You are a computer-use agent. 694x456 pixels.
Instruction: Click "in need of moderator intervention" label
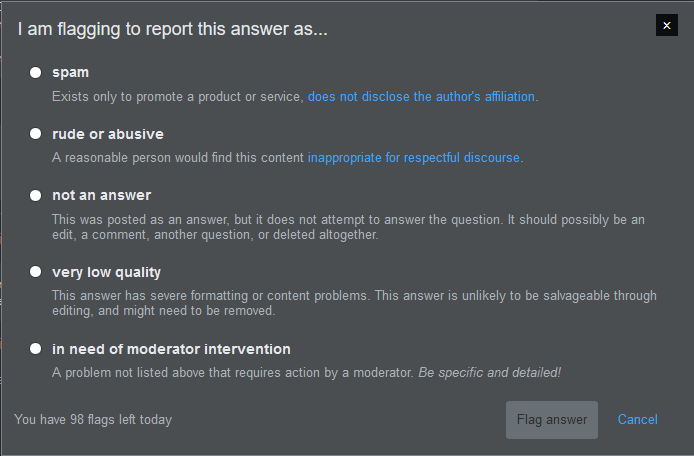(x=172, y=349)
